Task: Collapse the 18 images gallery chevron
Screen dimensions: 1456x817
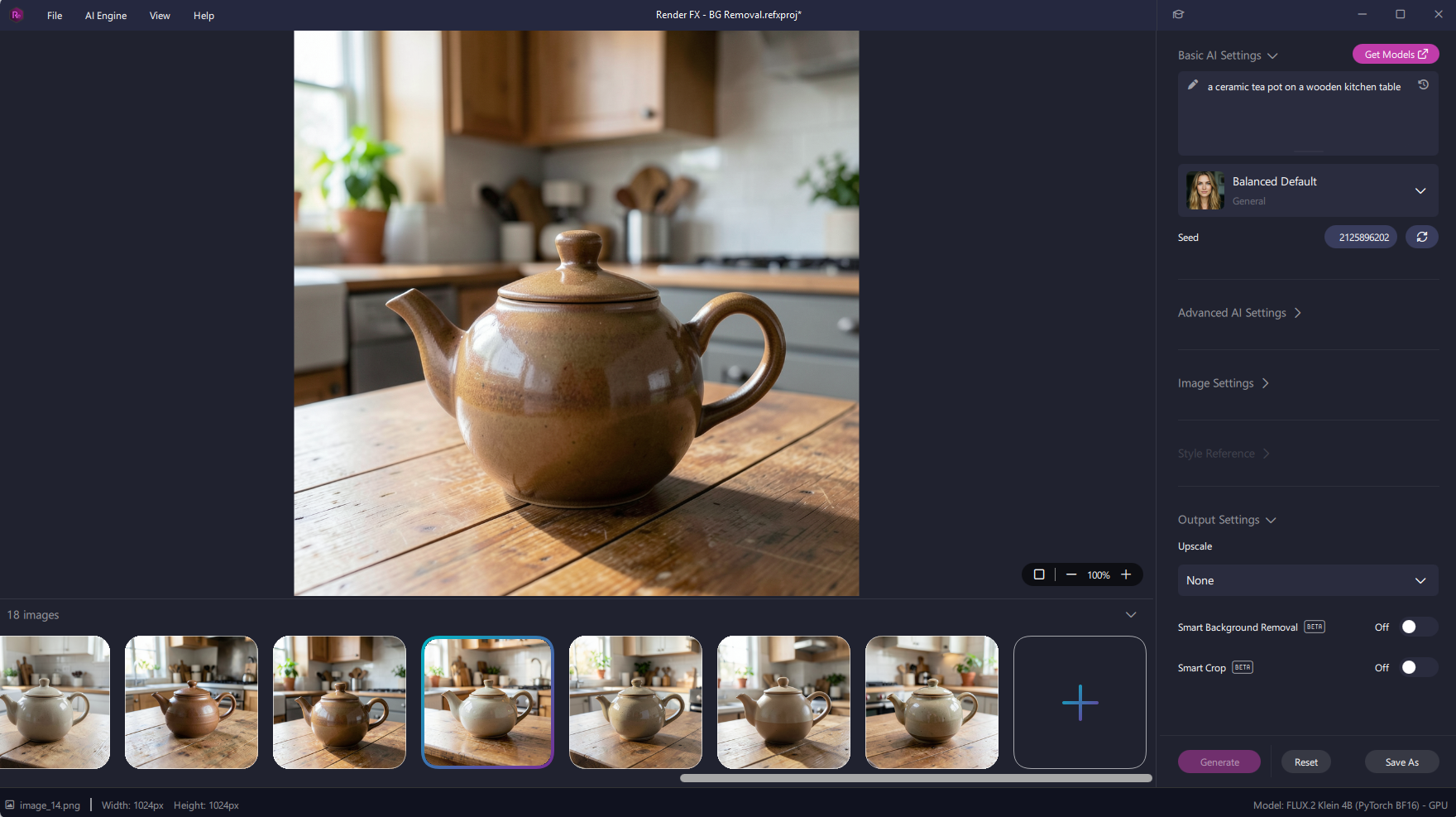Action: [1131, 615]
